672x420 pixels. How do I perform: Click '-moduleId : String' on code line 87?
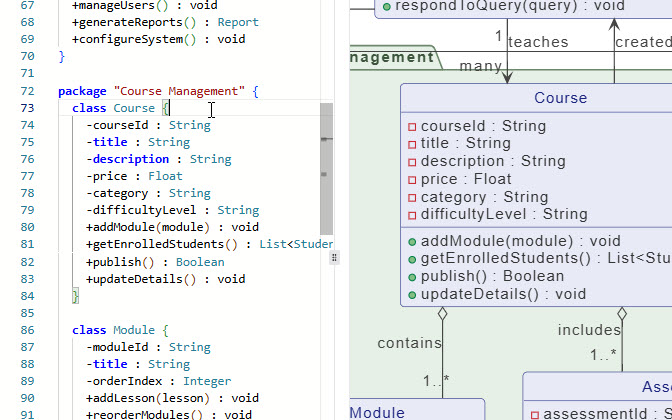(x=148, y=347)
